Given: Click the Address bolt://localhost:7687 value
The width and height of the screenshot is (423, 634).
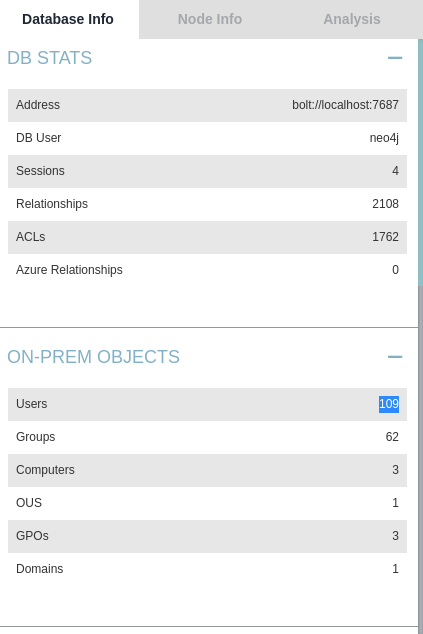Looking at the screenshot, I should (345, 105).
